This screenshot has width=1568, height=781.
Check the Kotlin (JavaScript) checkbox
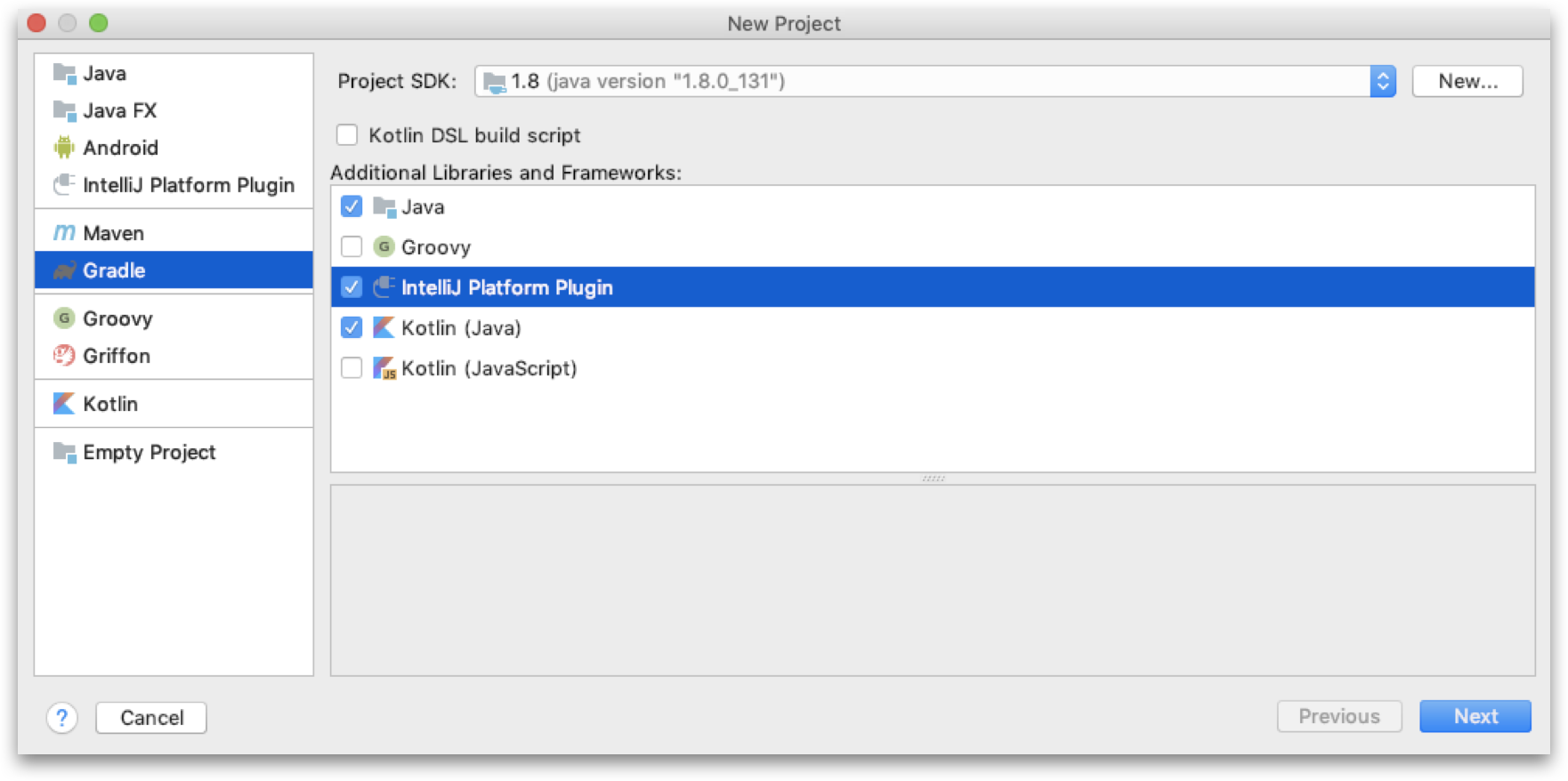352,367
